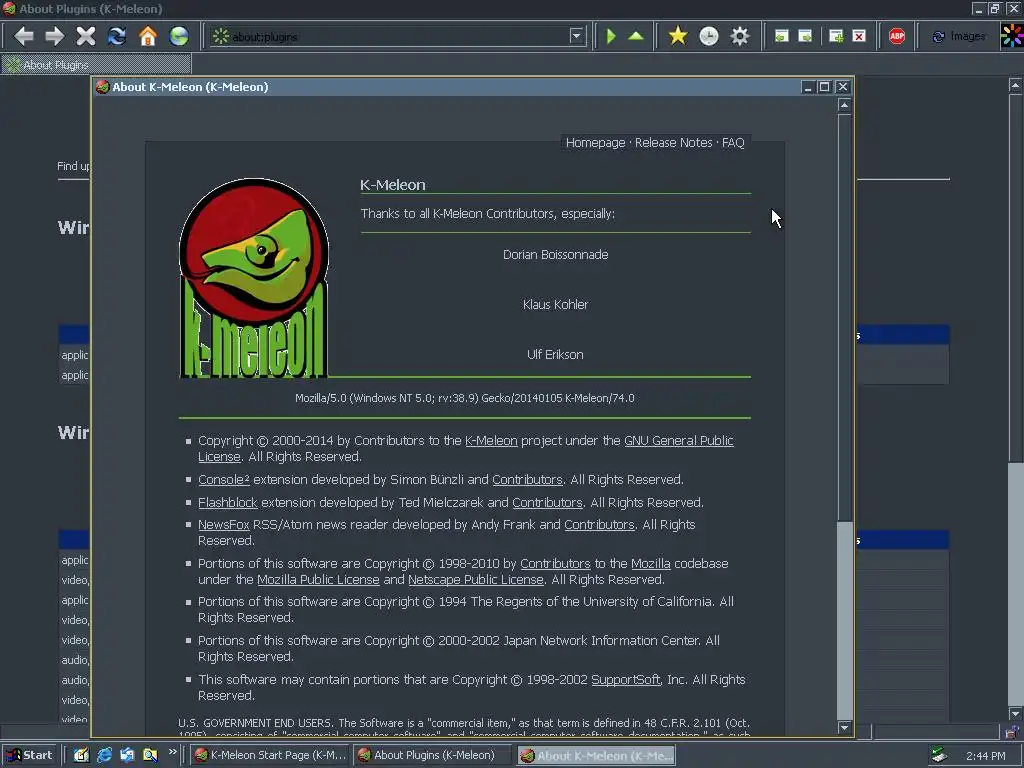Image resolution: width=1024 pixels, height=768 pixels.
Task: Go back using the Back arrow
Action: click(x=24, y=36)
